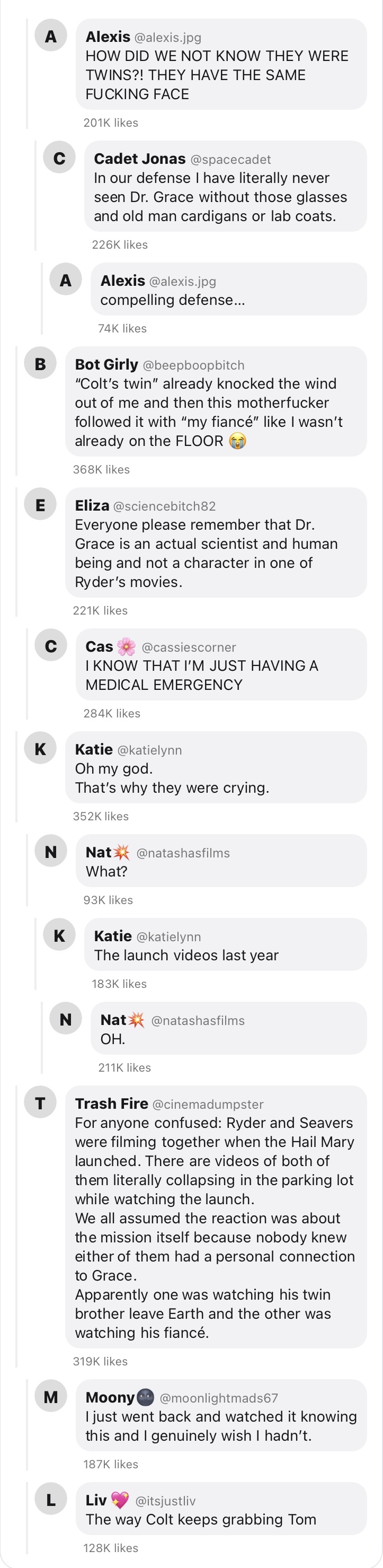Tap Cas's avatar on the MEDICAL EMERGENCY comment

coord(51,646)
